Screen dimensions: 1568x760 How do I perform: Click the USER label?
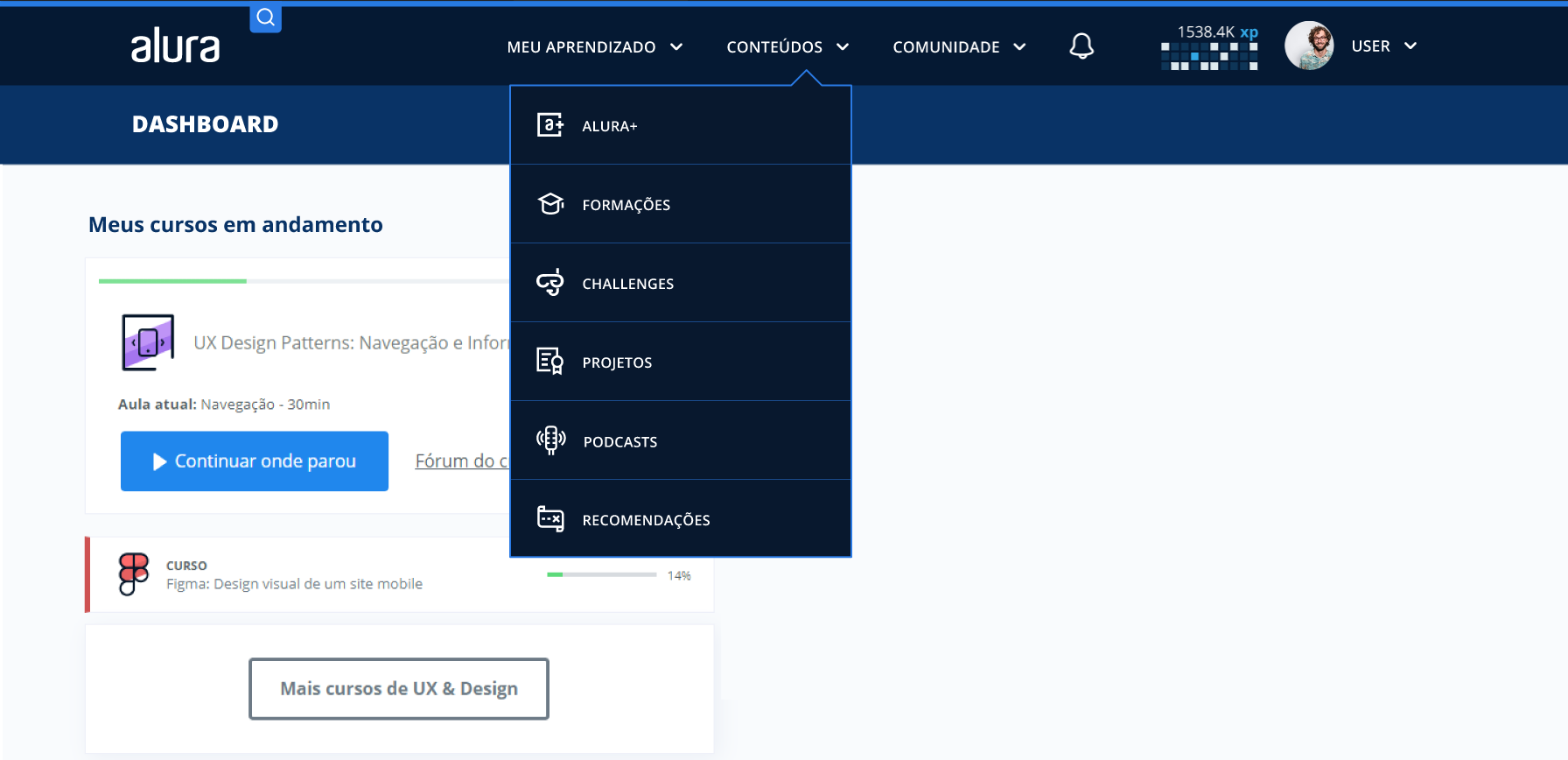pos(1370,46)
